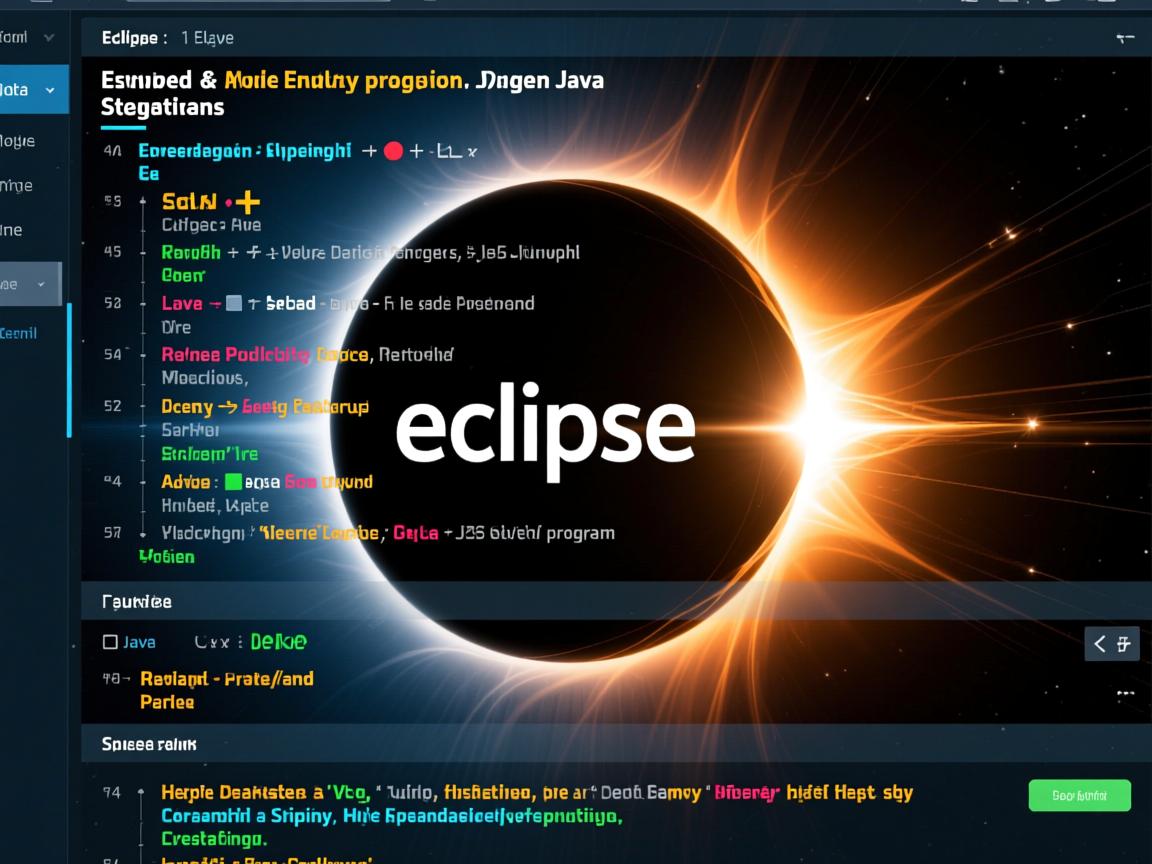Click line number 52 in the code gutter

113,406
